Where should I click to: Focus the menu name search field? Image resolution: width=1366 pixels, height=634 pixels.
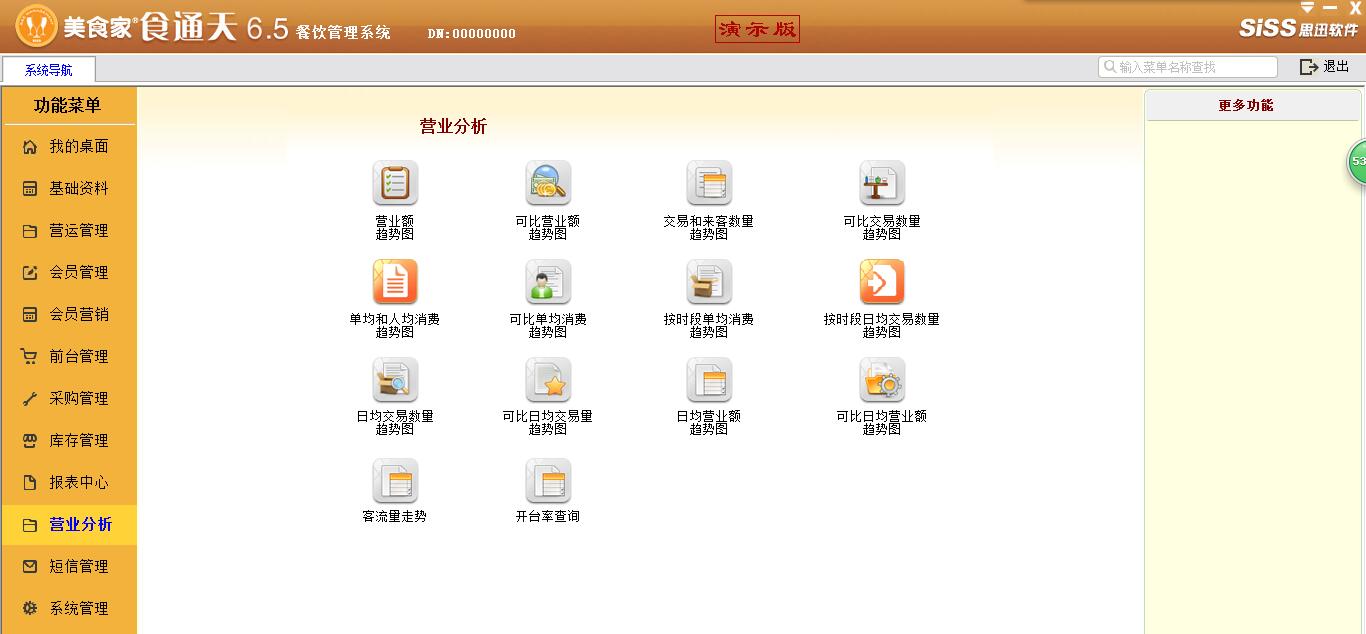click(1188, 67)
